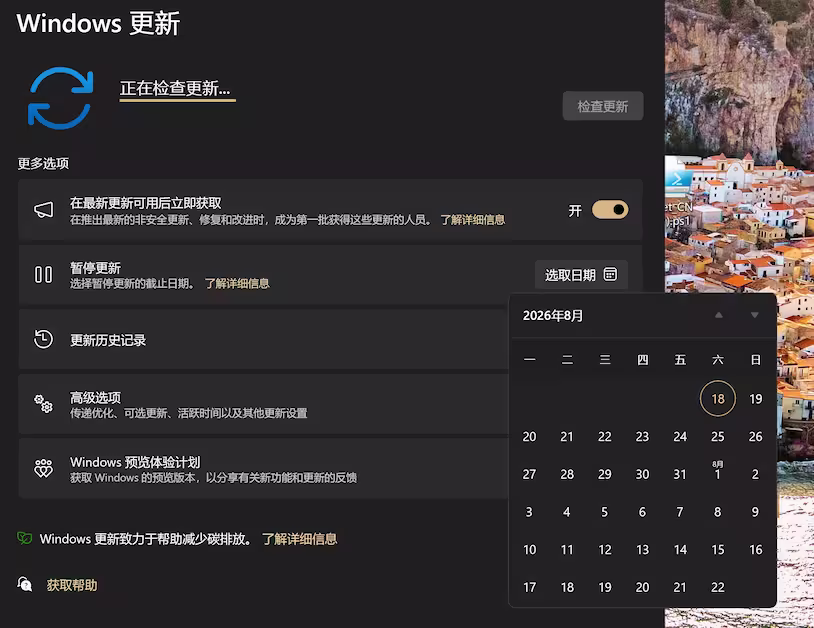Click the green leaf carbon emissions icon

point(24,538)
